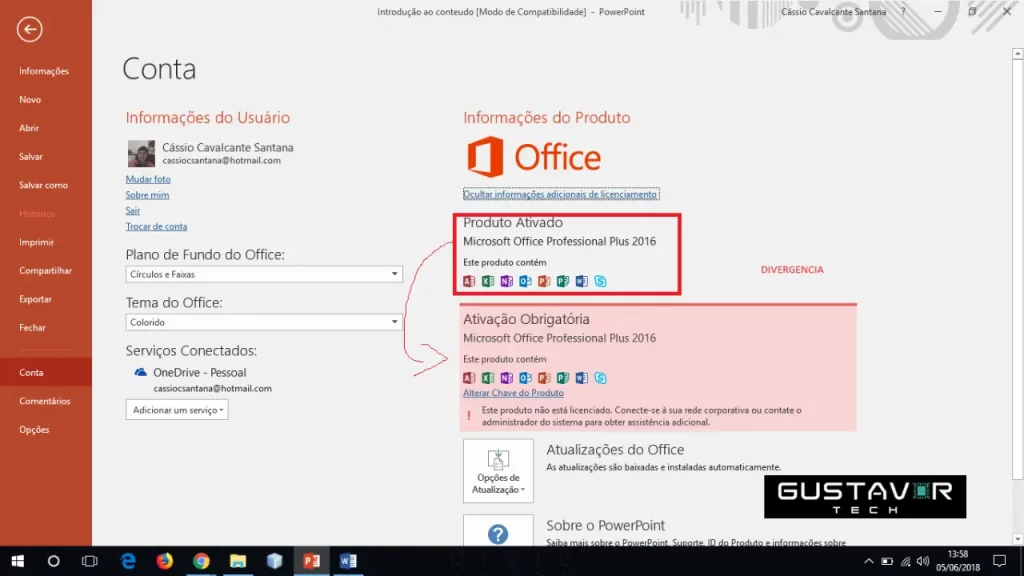Click the Publisher icon under Produto Ativado
Screen dimensions: 1024x576
(x=563, y=281)
